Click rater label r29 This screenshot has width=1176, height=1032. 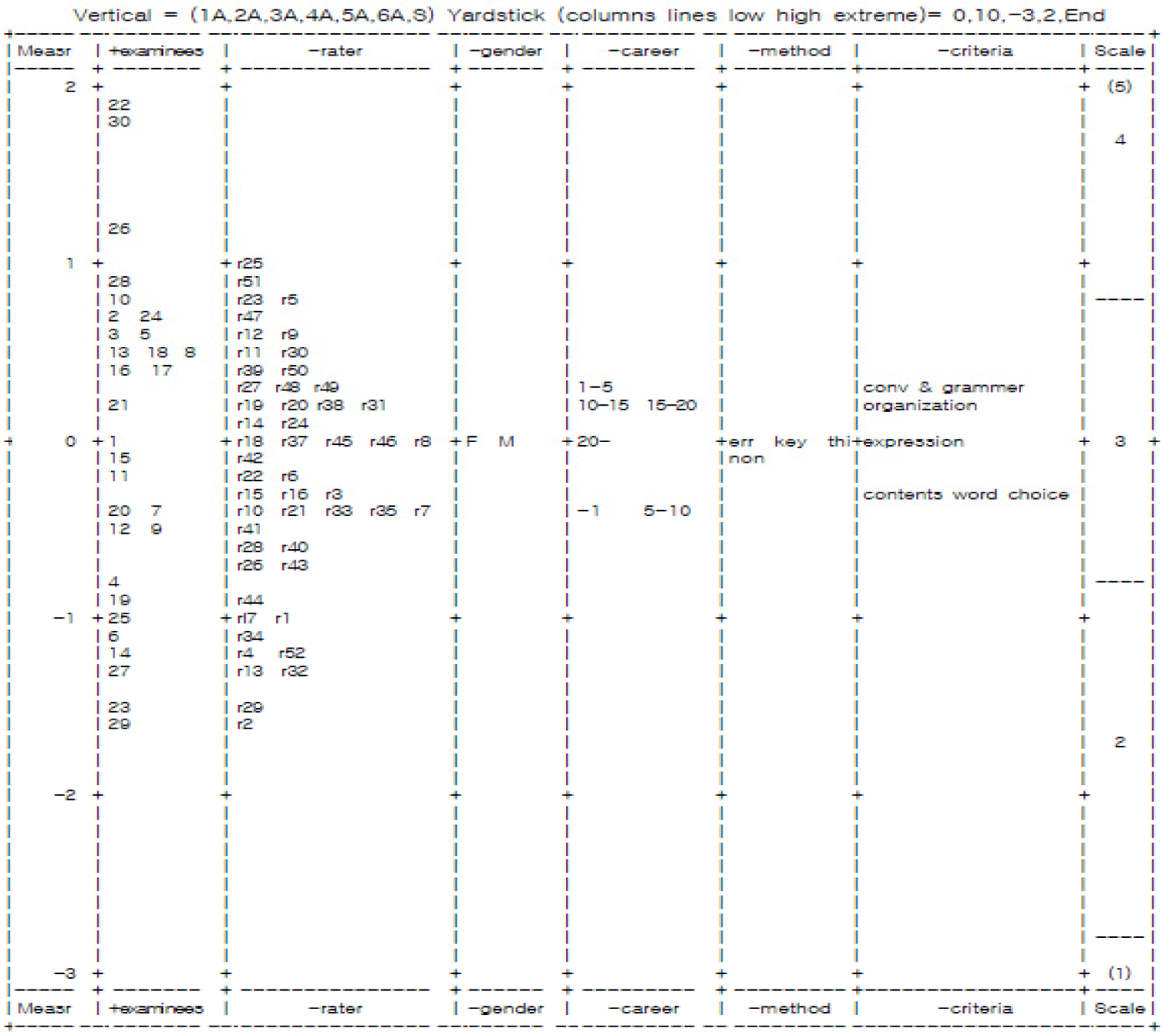[250, 707]
